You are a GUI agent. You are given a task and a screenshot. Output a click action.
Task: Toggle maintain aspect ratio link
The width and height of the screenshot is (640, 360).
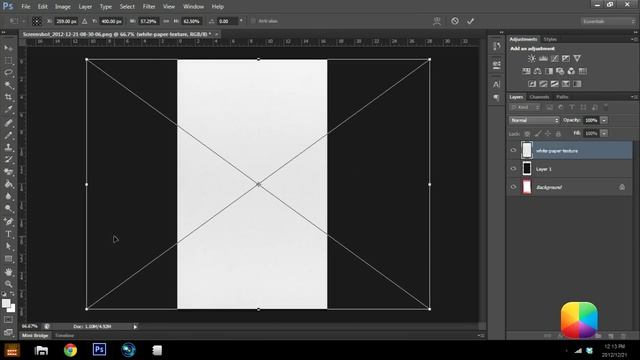coord(166,21)
